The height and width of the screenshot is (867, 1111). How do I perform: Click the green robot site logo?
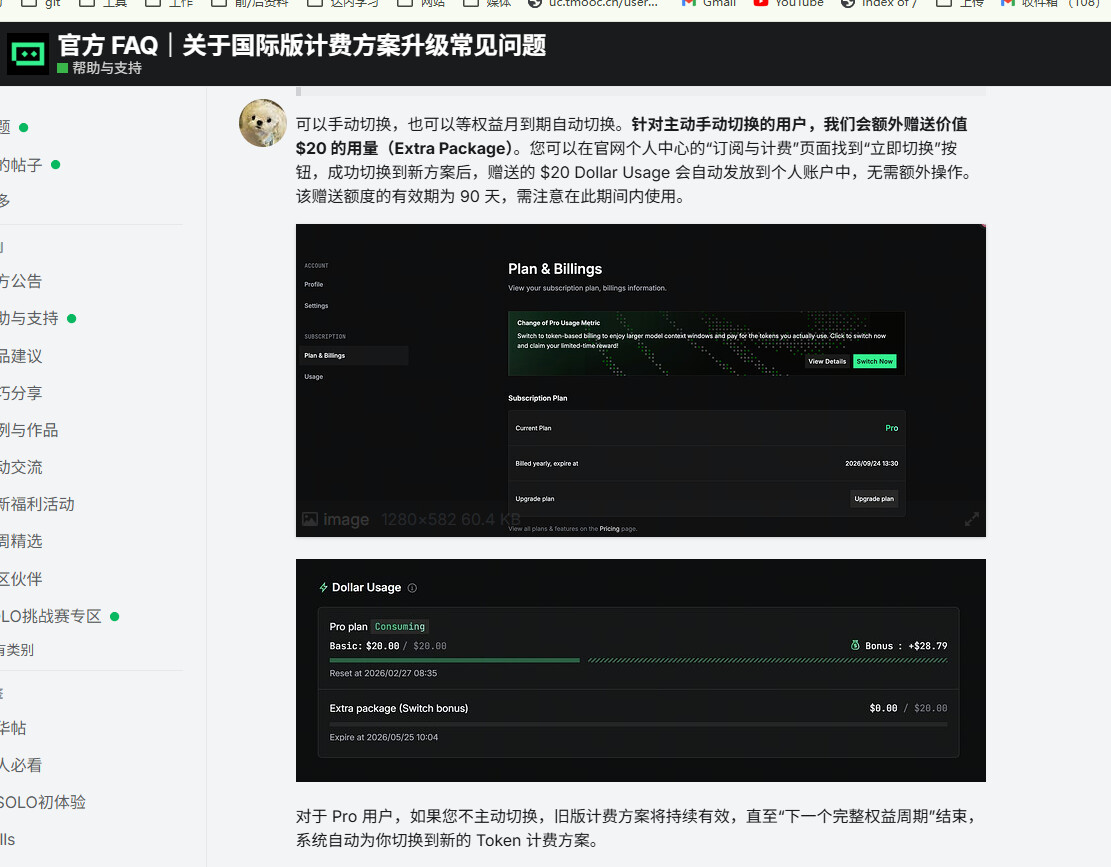28,54
